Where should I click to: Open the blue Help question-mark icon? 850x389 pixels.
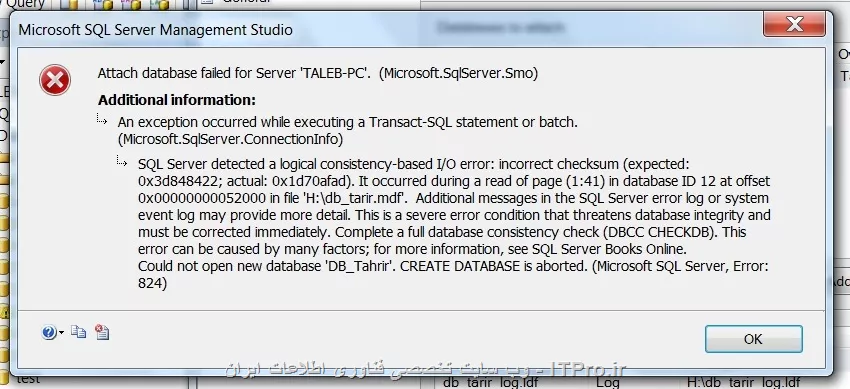tap(48, 332)
